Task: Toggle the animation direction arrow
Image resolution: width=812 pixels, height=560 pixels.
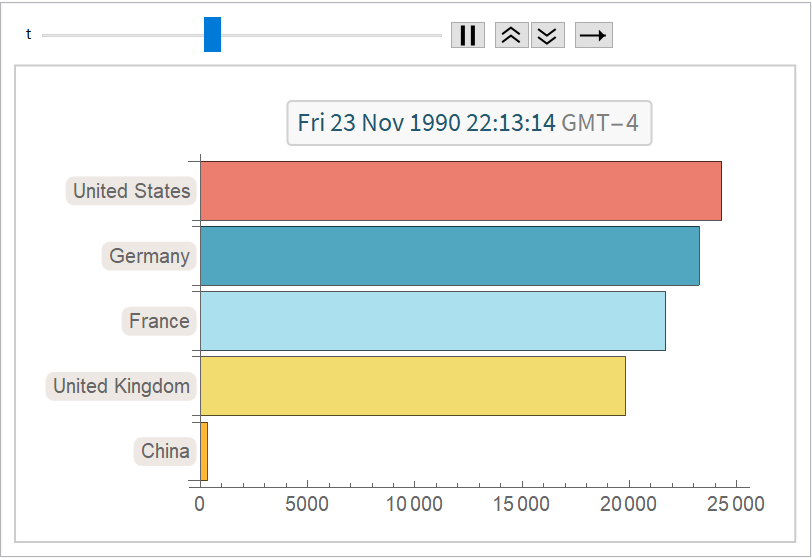Action: click(593, 35)
